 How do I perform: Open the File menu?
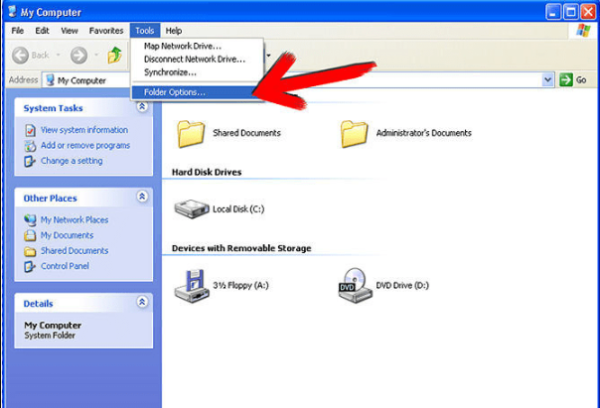point(17,31)
